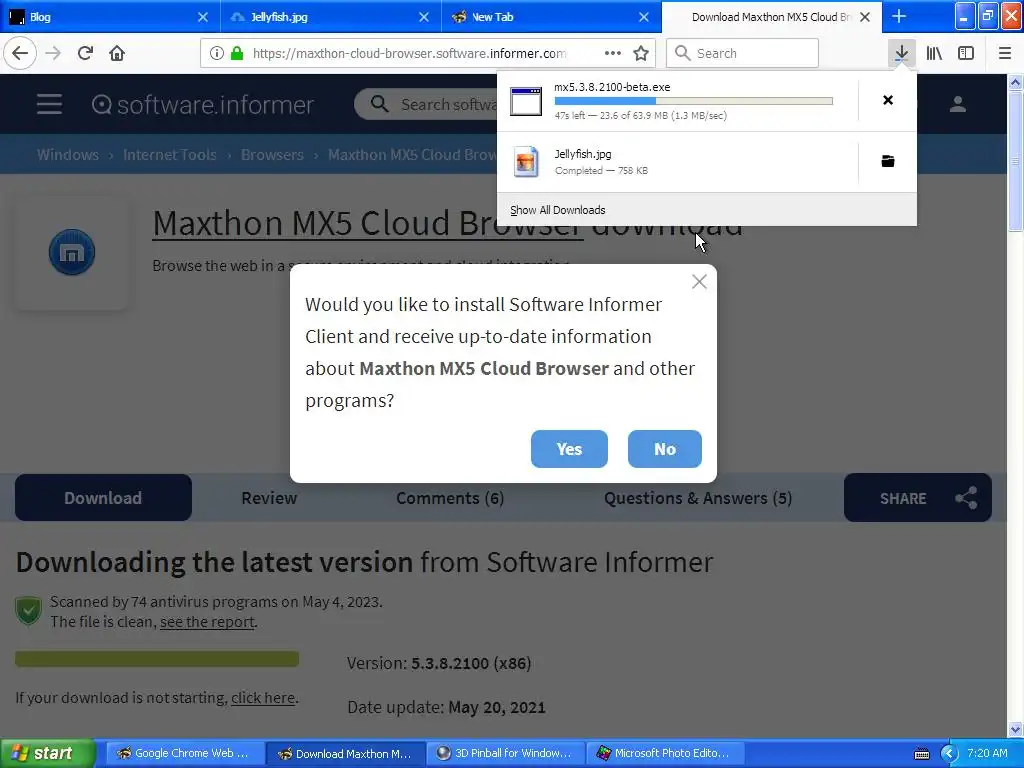Click scrollbar down arrow
The height and width of the screenshot is (768, 1024).
tap(1015, 729)
